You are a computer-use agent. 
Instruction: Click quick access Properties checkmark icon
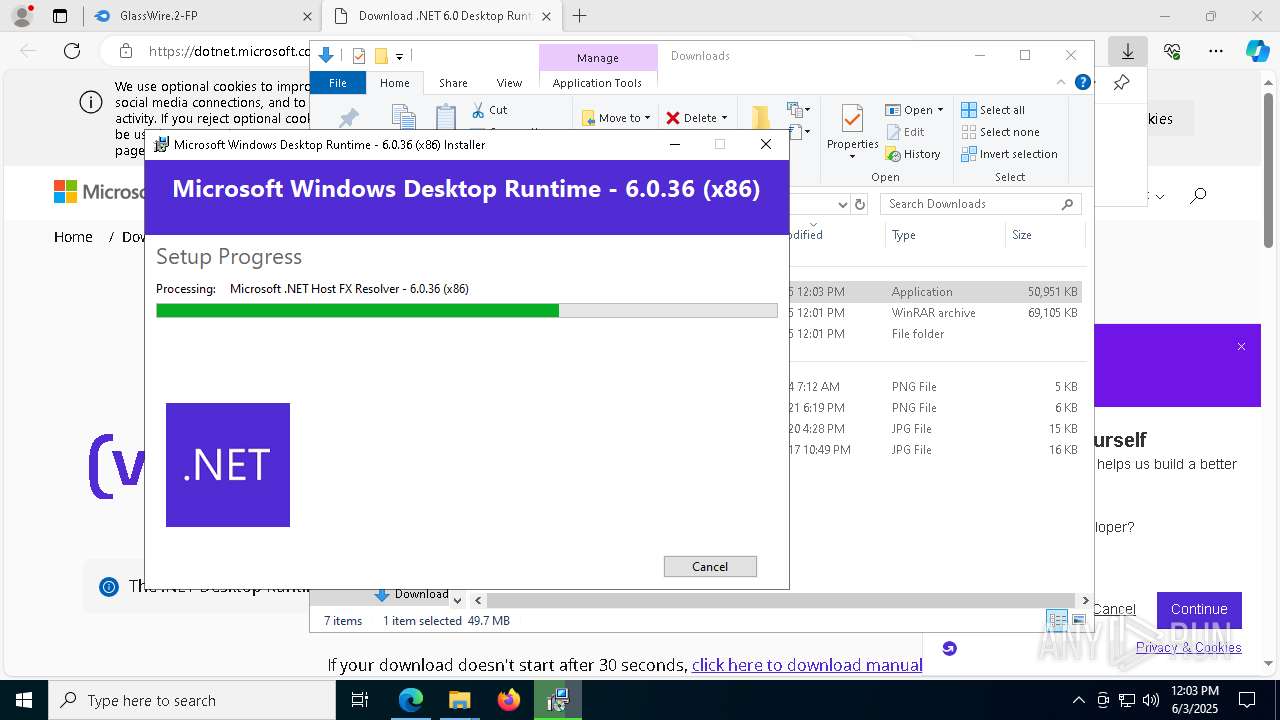click(359, 56)
